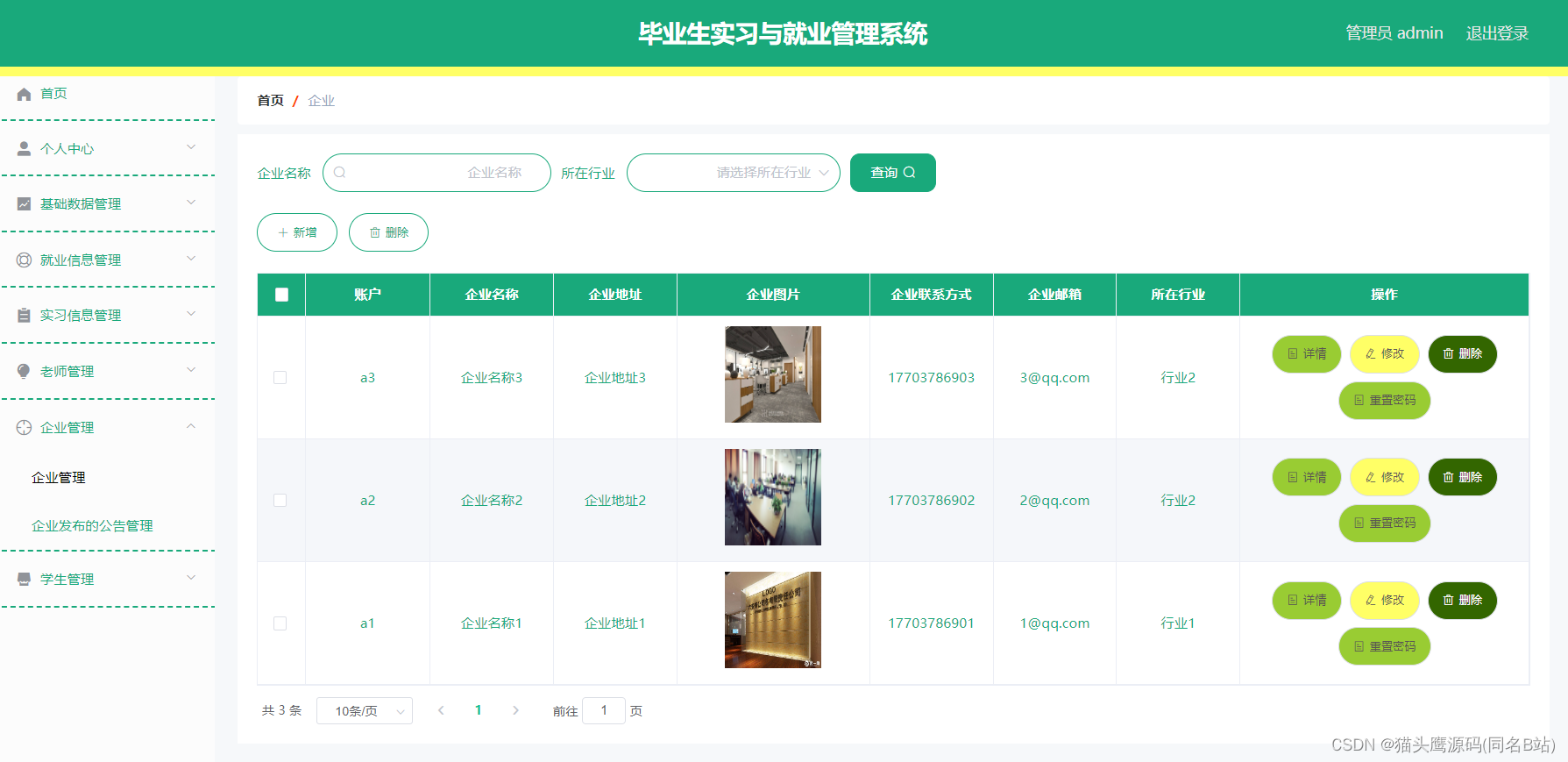The height and width of the screenshot is (762, 1568).
Task: Click the pencil icon in row a2's 修改
Action: point(1371,477)
